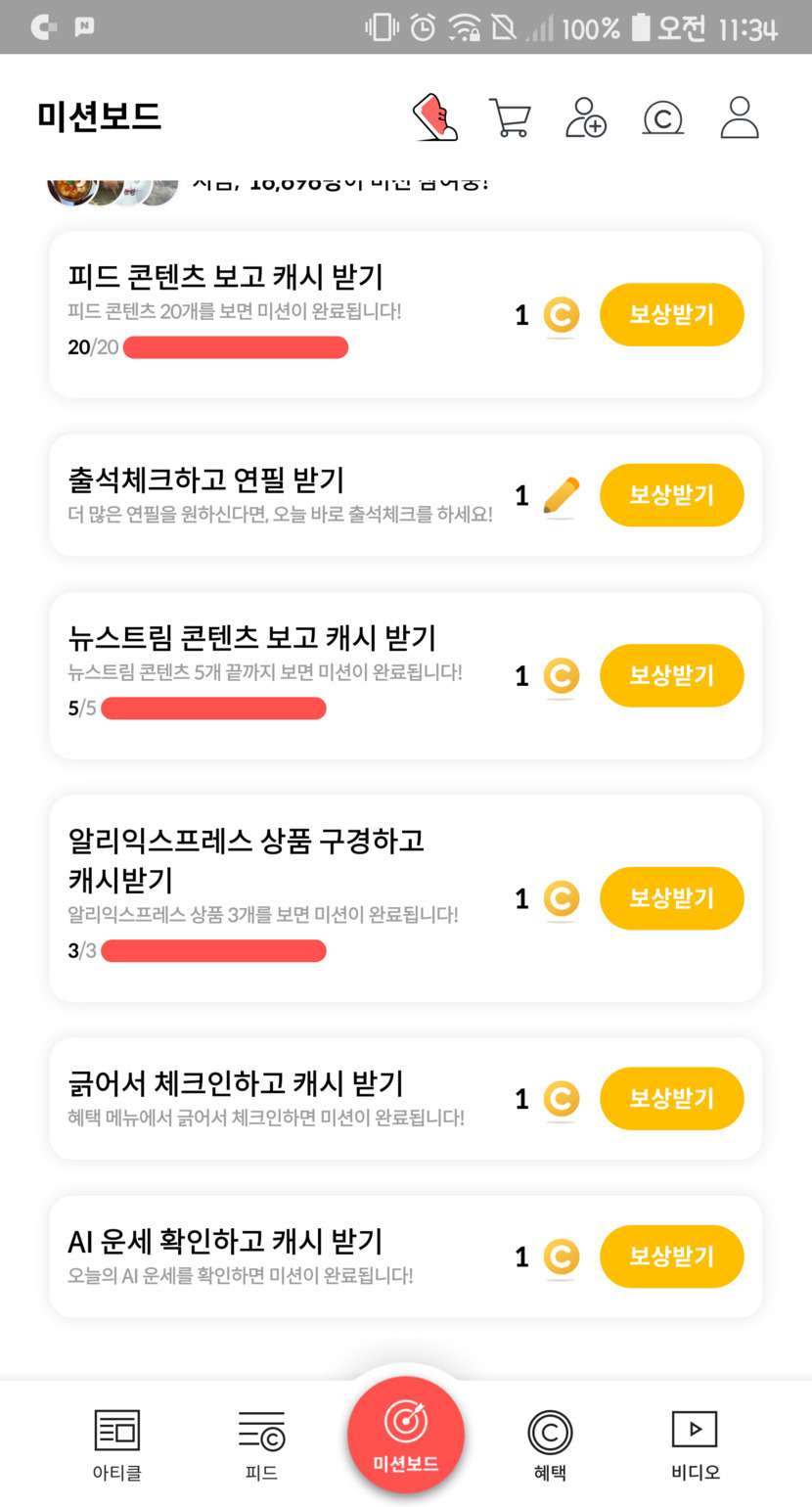Image resolution: width=812 pixels, height=1507 pixels.
Task: Open the 혜택 tab
Action: [x=550, y=1444]
